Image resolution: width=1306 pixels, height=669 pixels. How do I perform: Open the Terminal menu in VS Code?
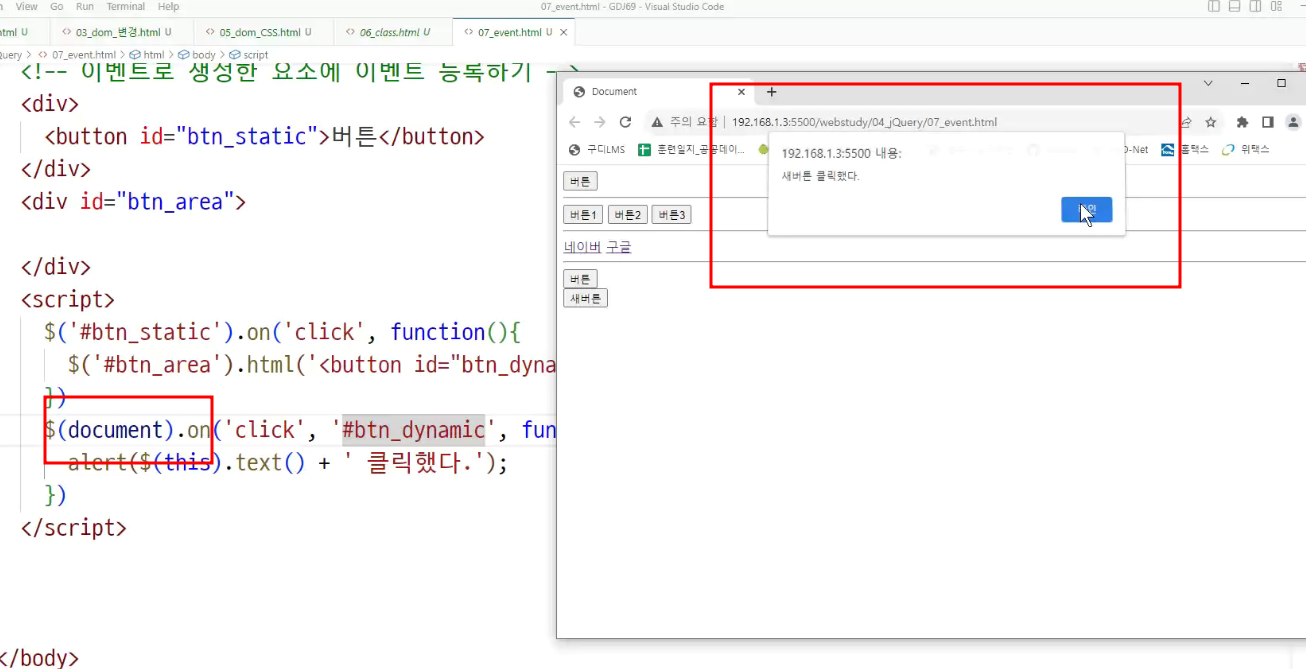click(126, 6)
